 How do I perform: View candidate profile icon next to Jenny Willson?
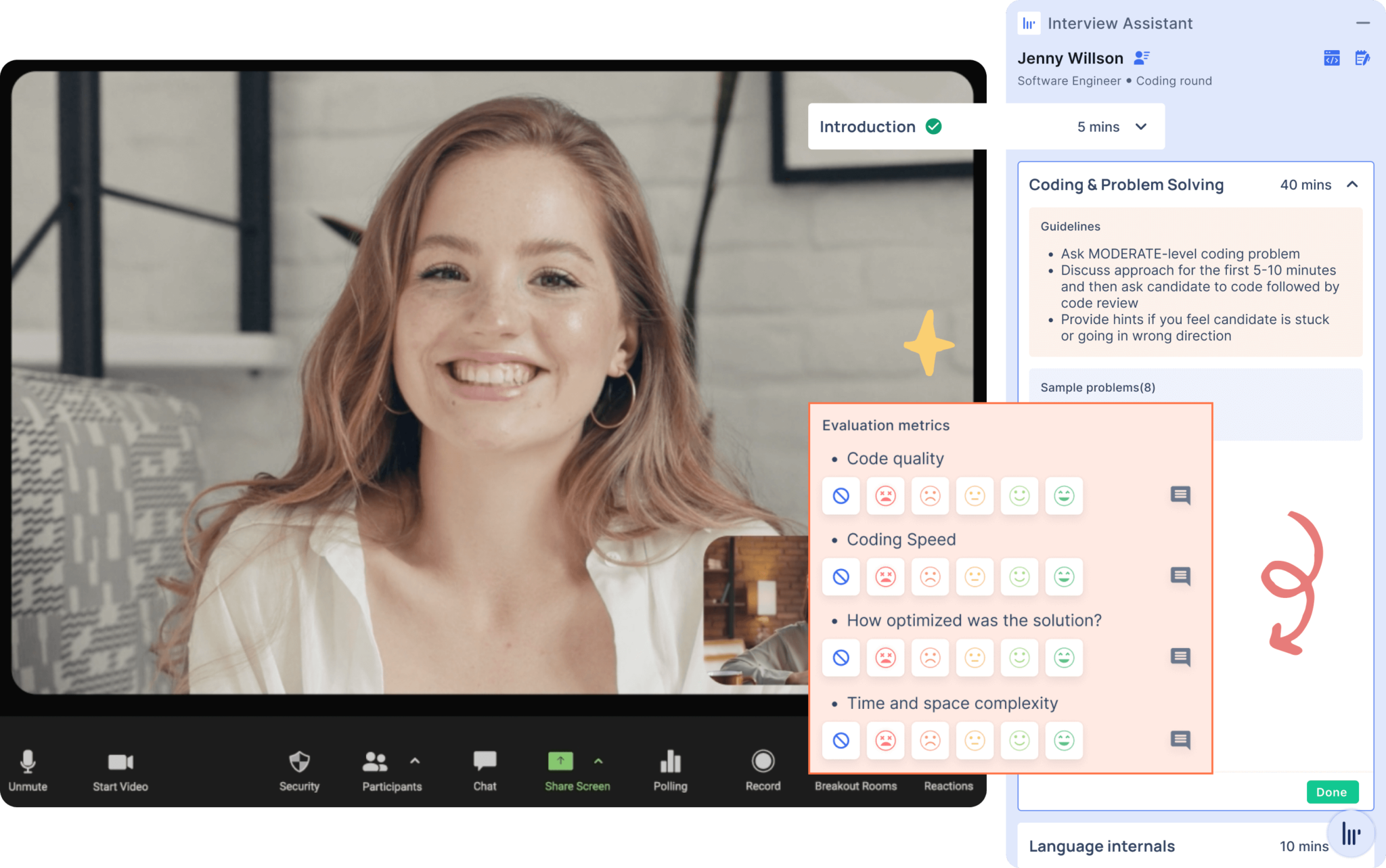(1142, 58)
